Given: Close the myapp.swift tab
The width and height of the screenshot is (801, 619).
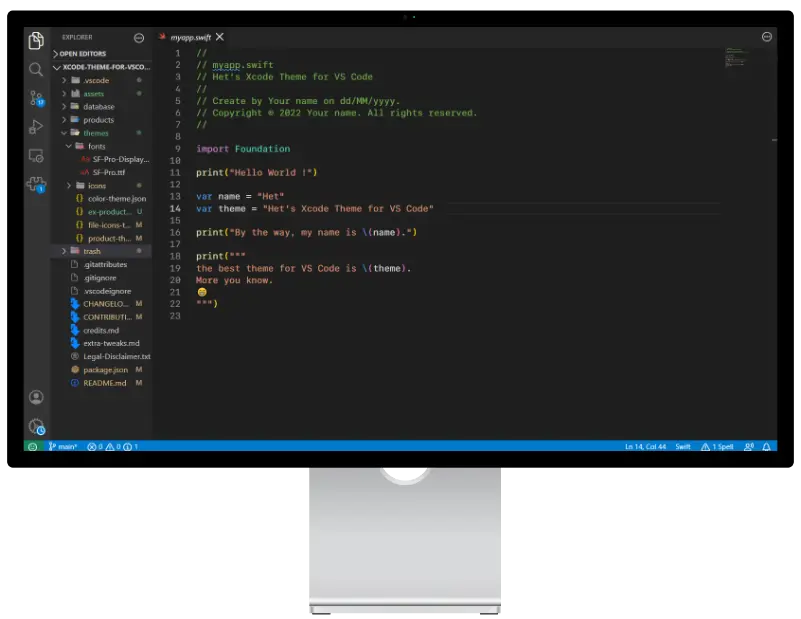Looking at the screenshot, I should pyautogui.click(x=220, y=37).
